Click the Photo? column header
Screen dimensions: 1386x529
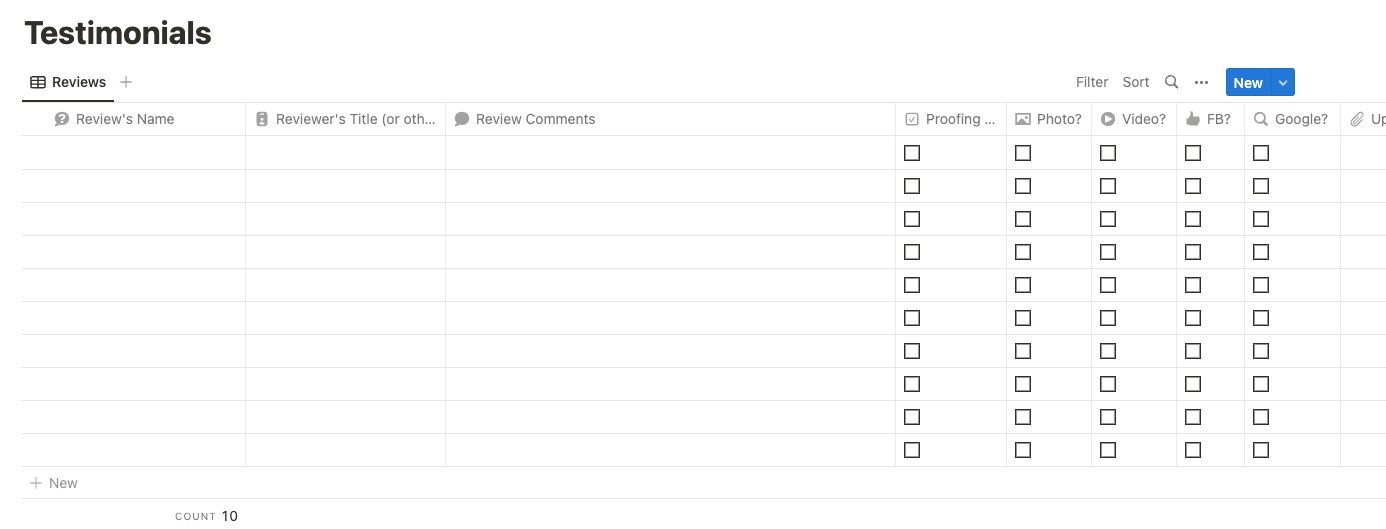pyautogui.click(x=1049, y=119)
